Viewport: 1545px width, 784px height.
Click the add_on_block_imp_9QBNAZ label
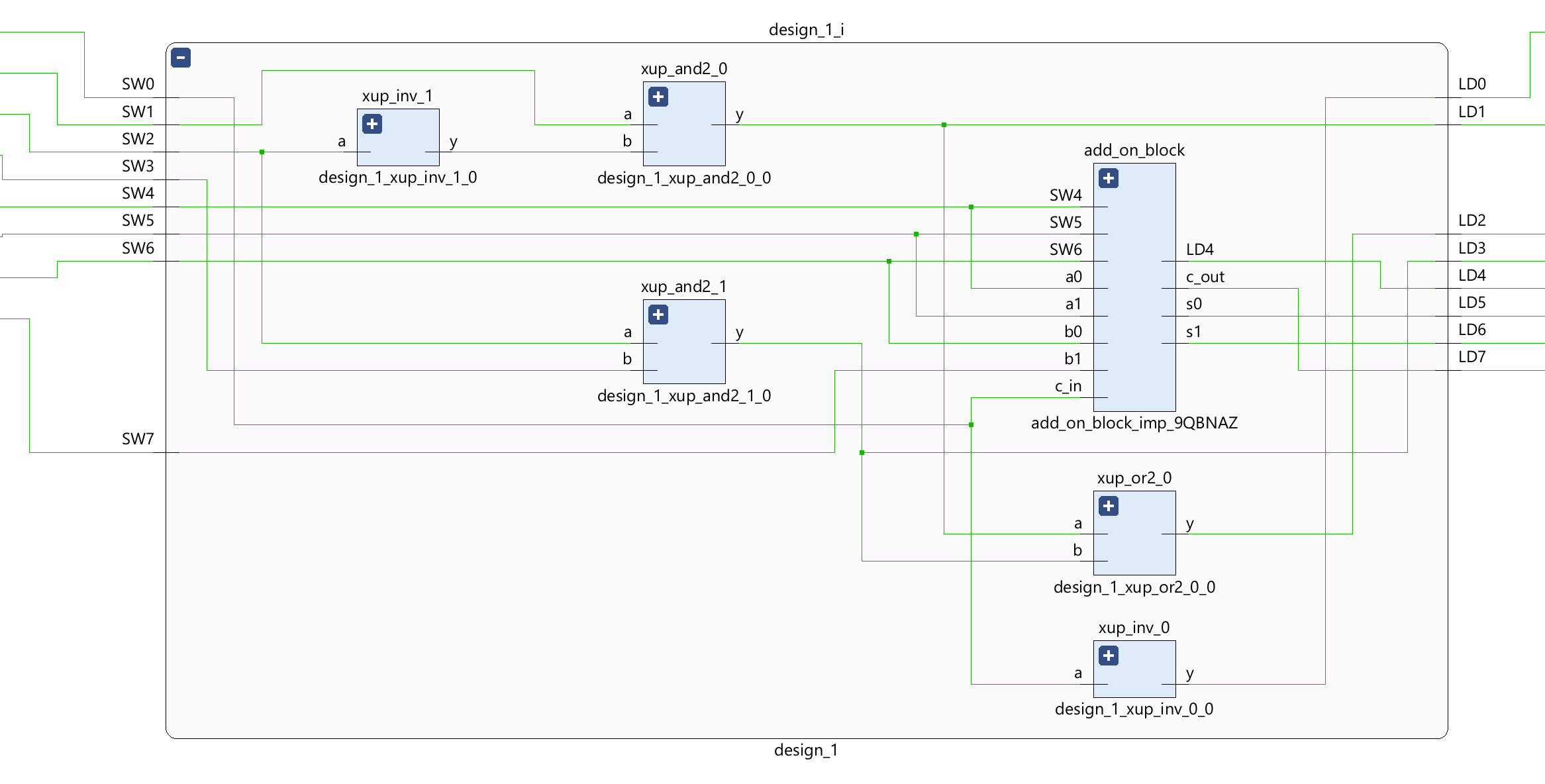[x=1134, y=423]
